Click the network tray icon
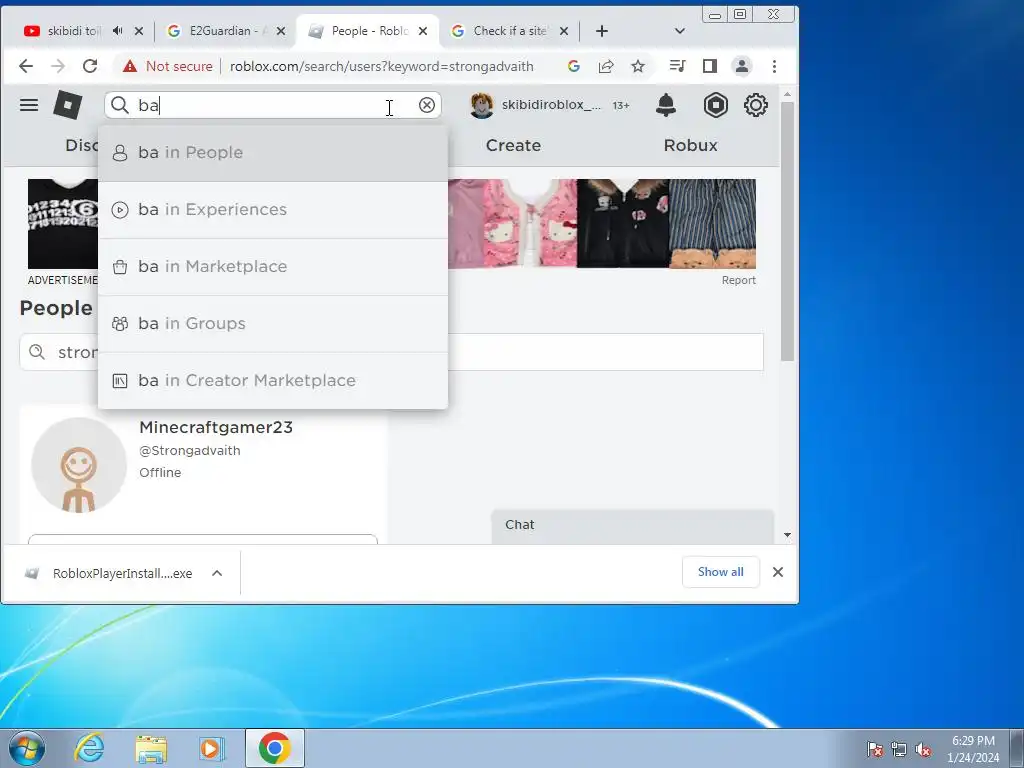The height and width of the screenshot is (768, 1024). (899, 749)
